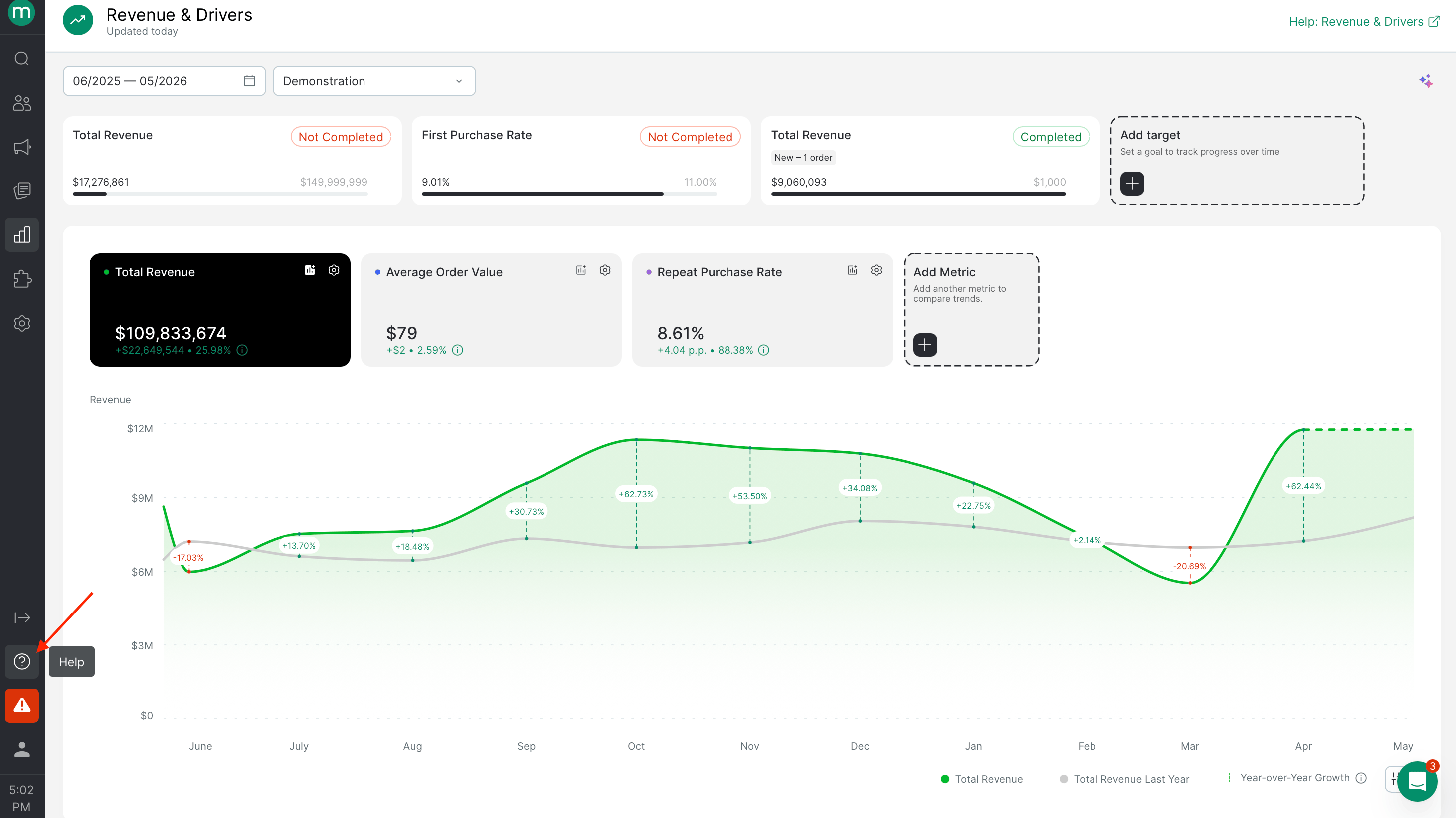Viewport: 1456px width, 818px height.
Task: Click the Help question mark icon
Action: [x=22, y=661]
